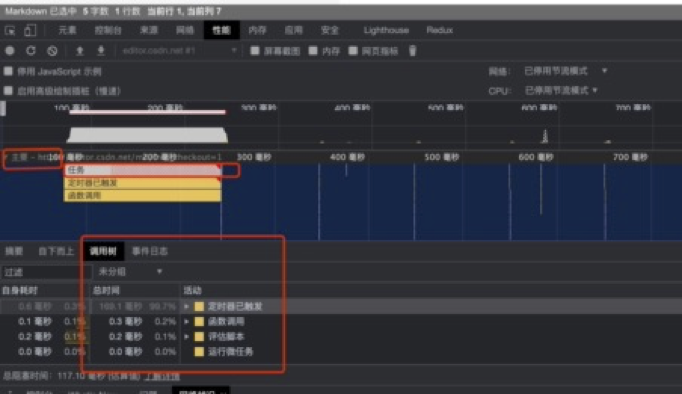Load a profile with the upload arrow icon
Image resolution: width=682 pixels, height=394 pixels.
[x=80, y=51]
